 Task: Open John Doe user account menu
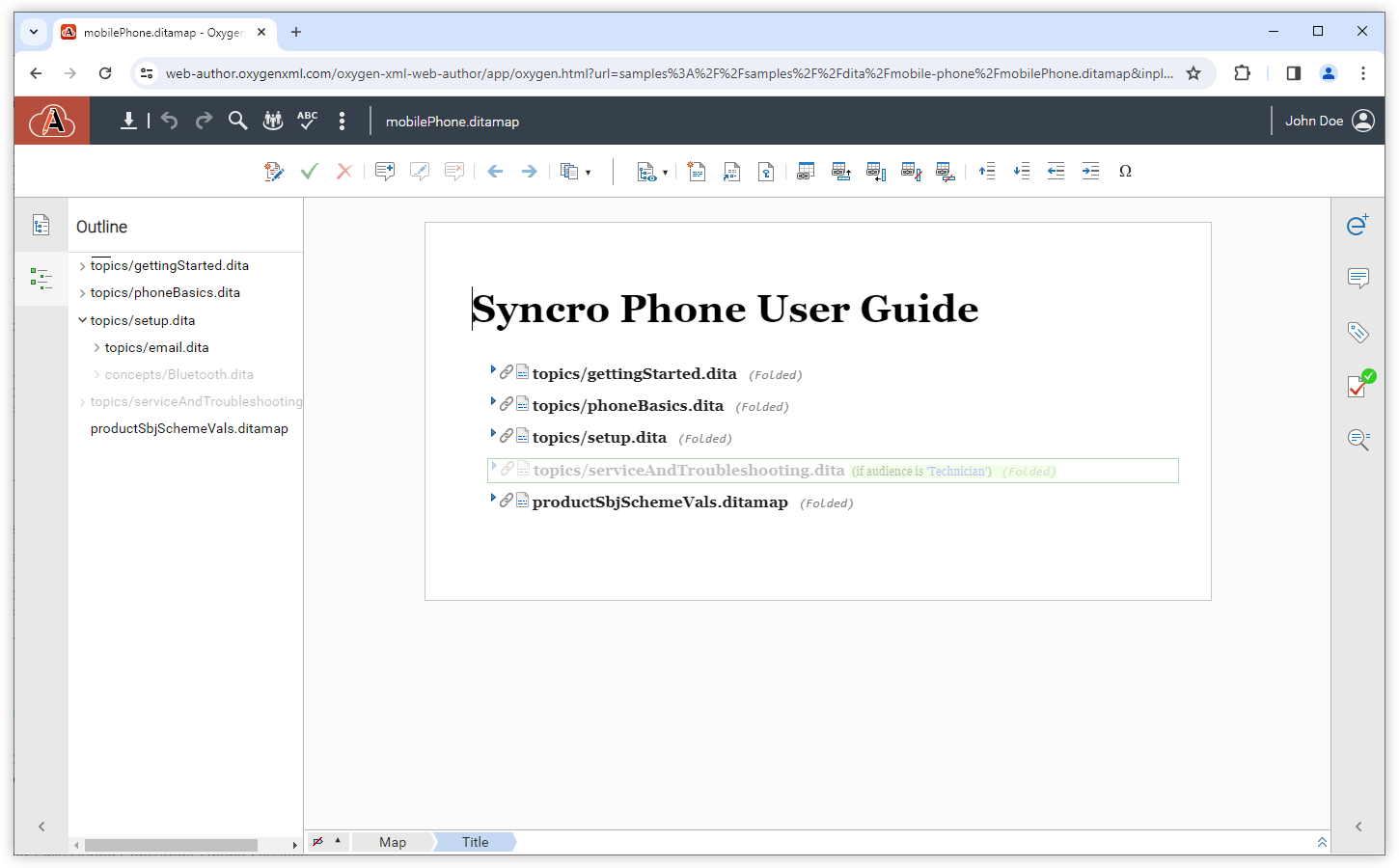1330,121
